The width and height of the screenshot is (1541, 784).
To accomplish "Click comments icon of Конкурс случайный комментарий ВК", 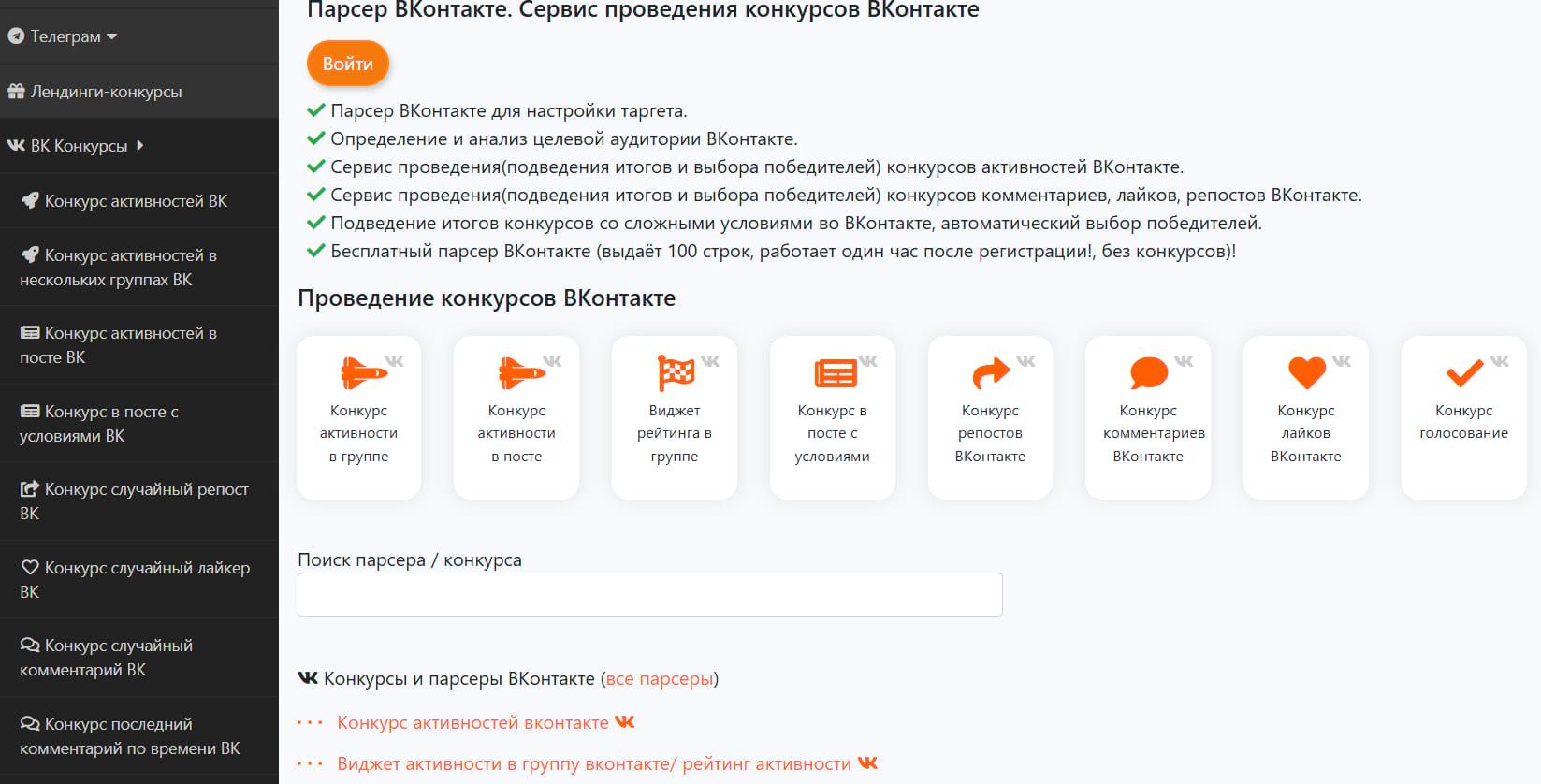I will click(x=30, y=646).
